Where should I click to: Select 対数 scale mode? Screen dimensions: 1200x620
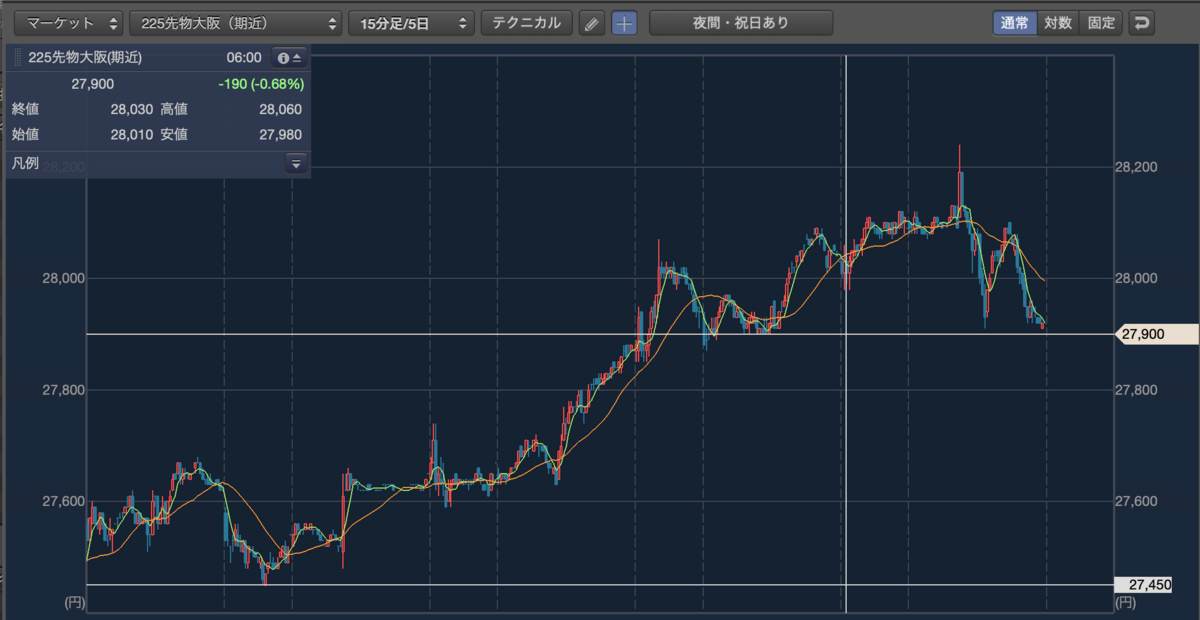click(1058, 23)
